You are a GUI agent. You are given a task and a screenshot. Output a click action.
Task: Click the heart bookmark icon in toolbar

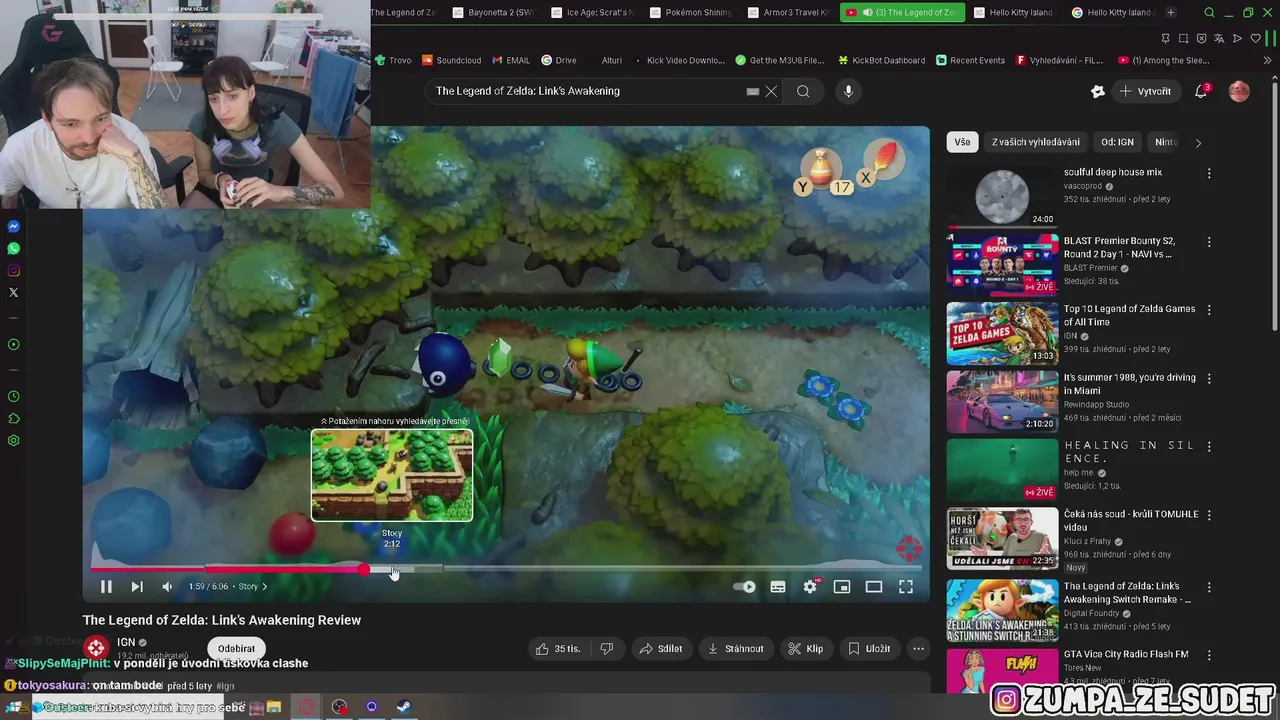pyautogui.click(x=1255, y=38)
